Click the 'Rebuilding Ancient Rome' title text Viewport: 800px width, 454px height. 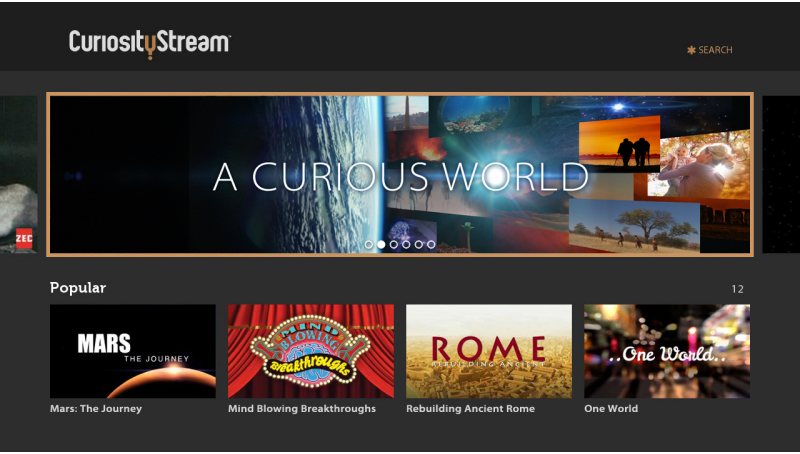[470, 409]
